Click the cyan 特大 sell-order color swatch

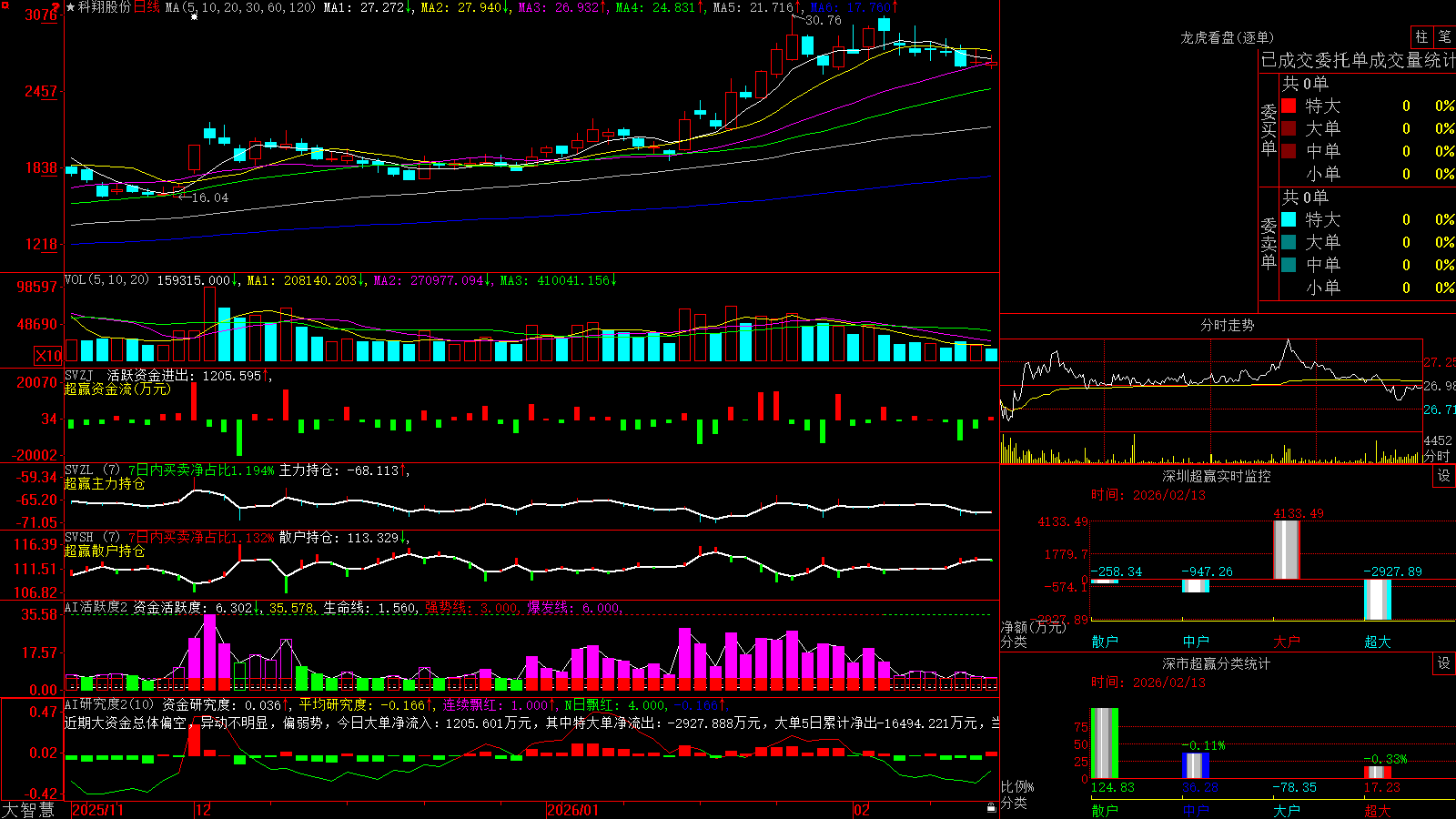click(1289, 219)
